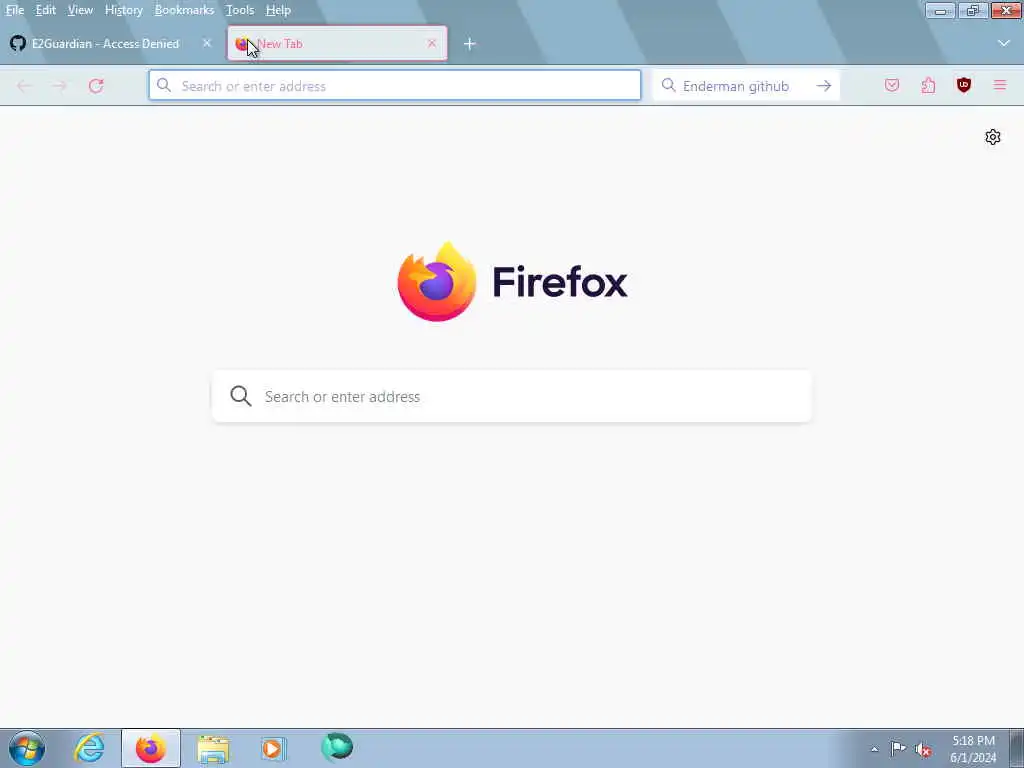Click the muted volume tray icon
The height and width of the screenshot is (768, 1024).
point(923,750)
